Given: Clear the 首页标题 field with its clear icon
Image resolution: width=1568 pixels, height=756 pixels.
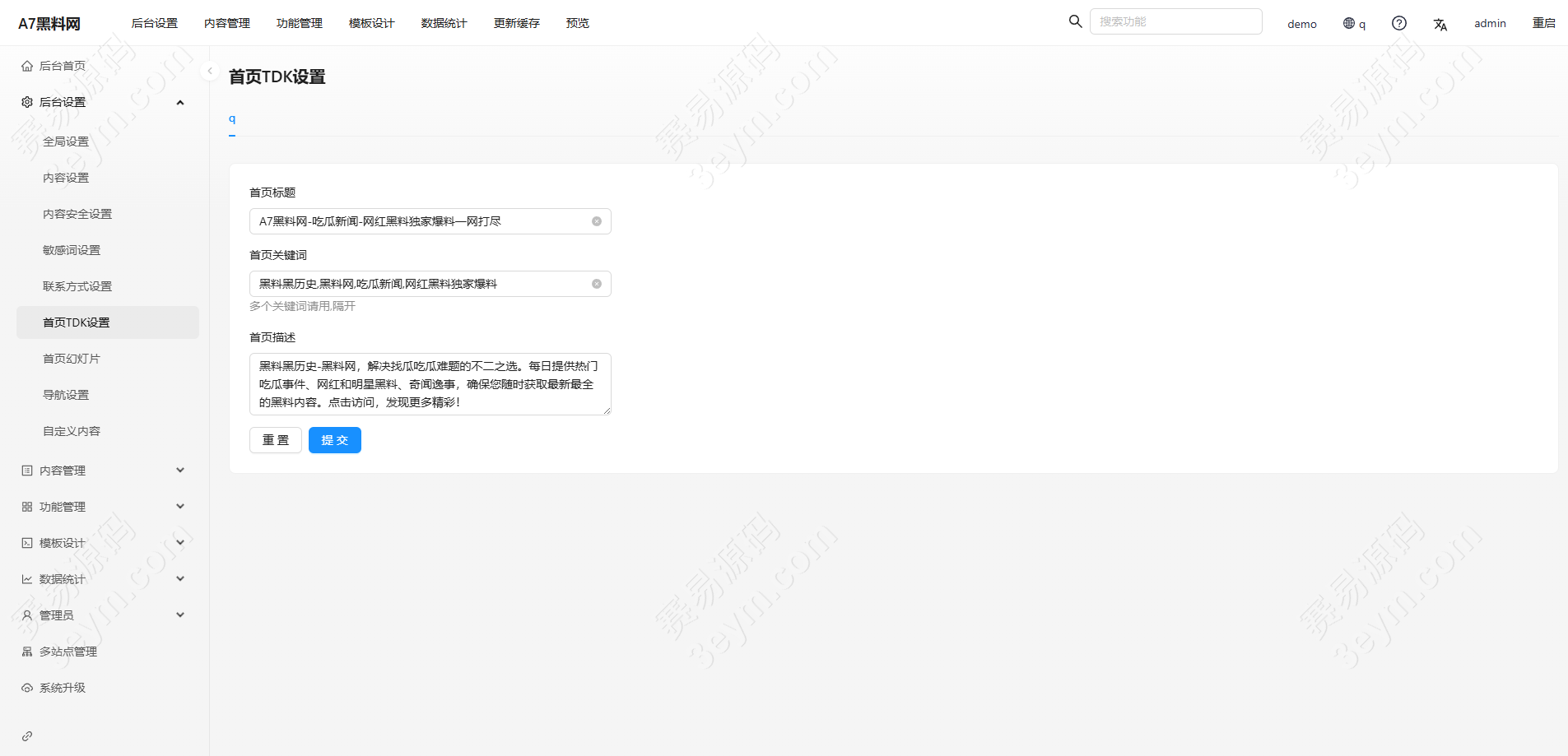Looking at the screenshot, I should (x=597, y=221).
